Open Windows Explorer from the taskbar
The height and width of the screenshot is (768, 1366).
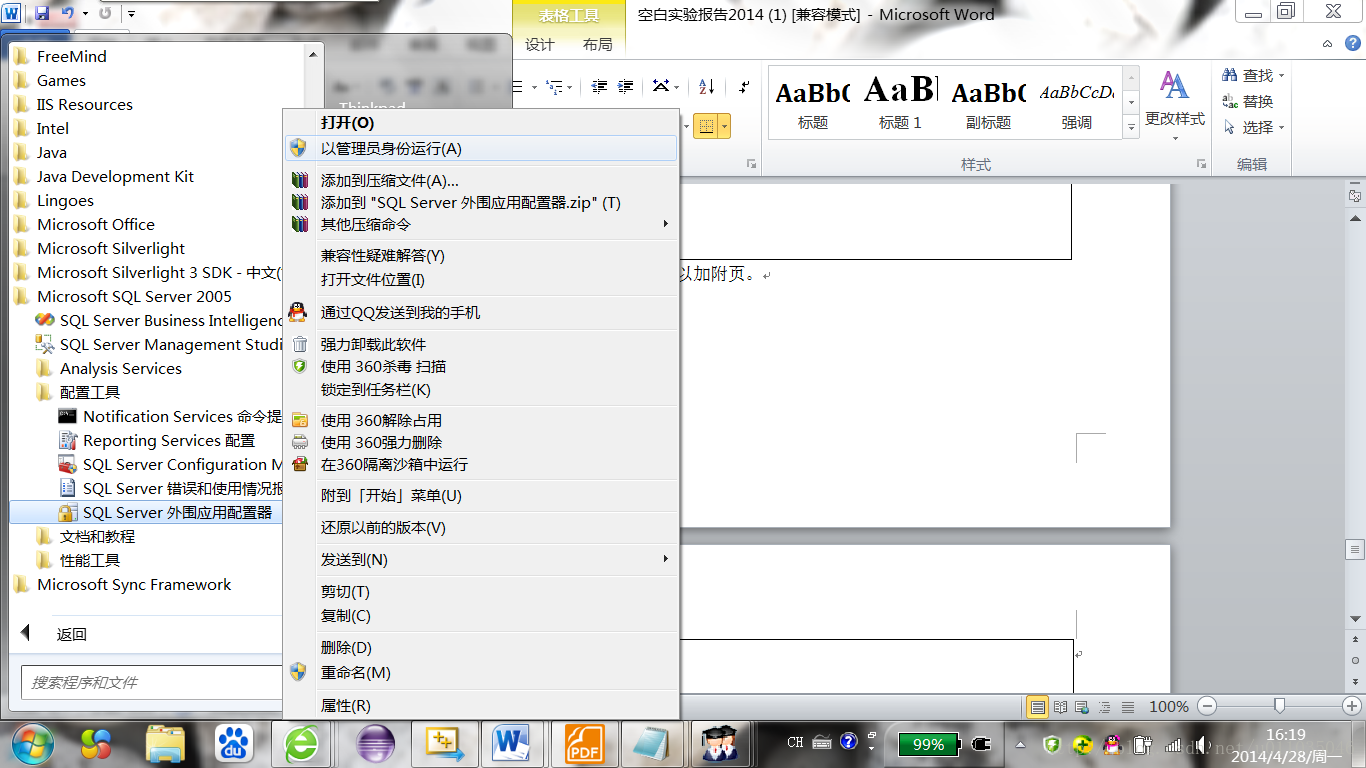(165, 743)
